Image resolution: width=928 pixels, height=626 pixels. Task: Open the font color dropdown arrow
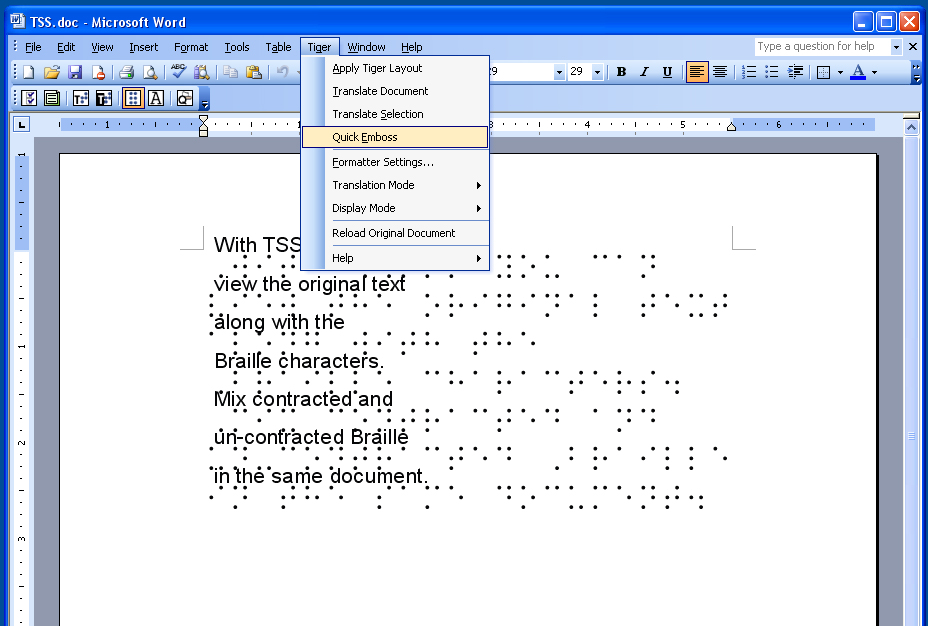tap(874, 71)
